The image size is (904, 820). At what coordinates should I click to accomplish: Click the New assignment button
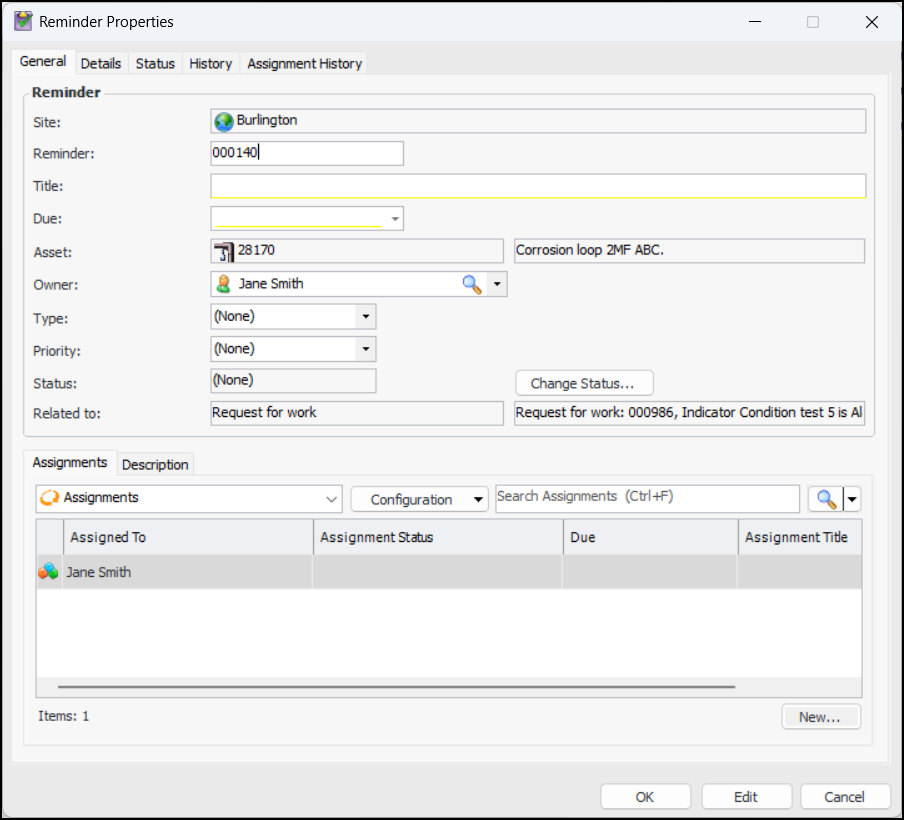pos(820,716)
